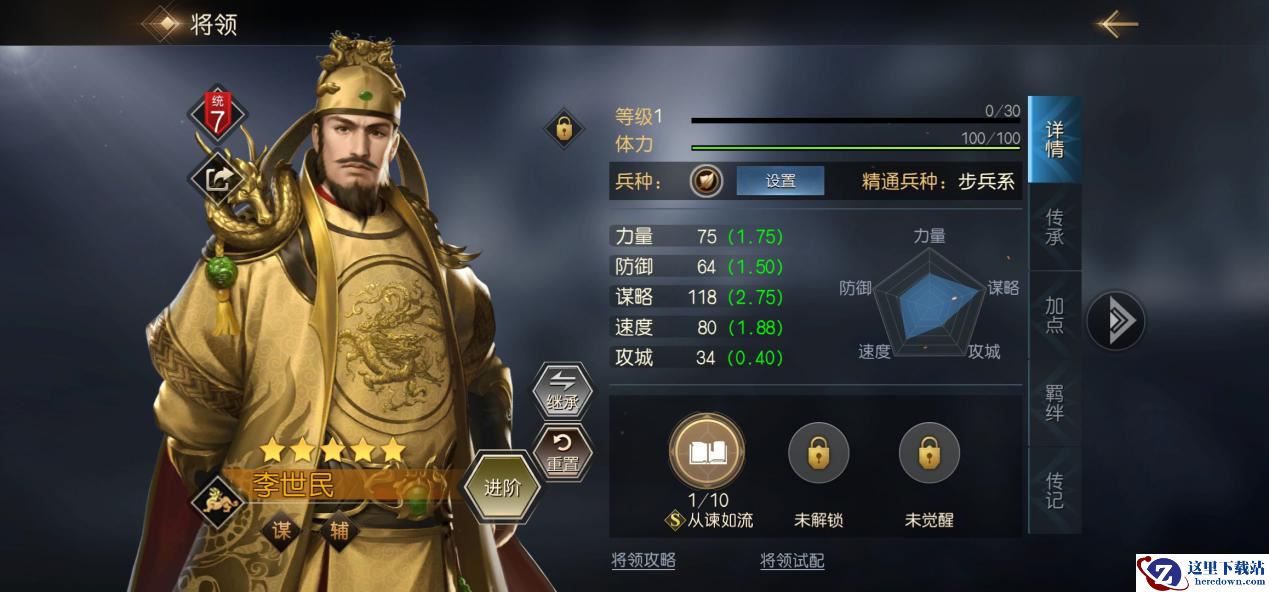1269x592 pixels.
Task: Select the 进阶 advance hexagon button
Action: pos(503,488)
